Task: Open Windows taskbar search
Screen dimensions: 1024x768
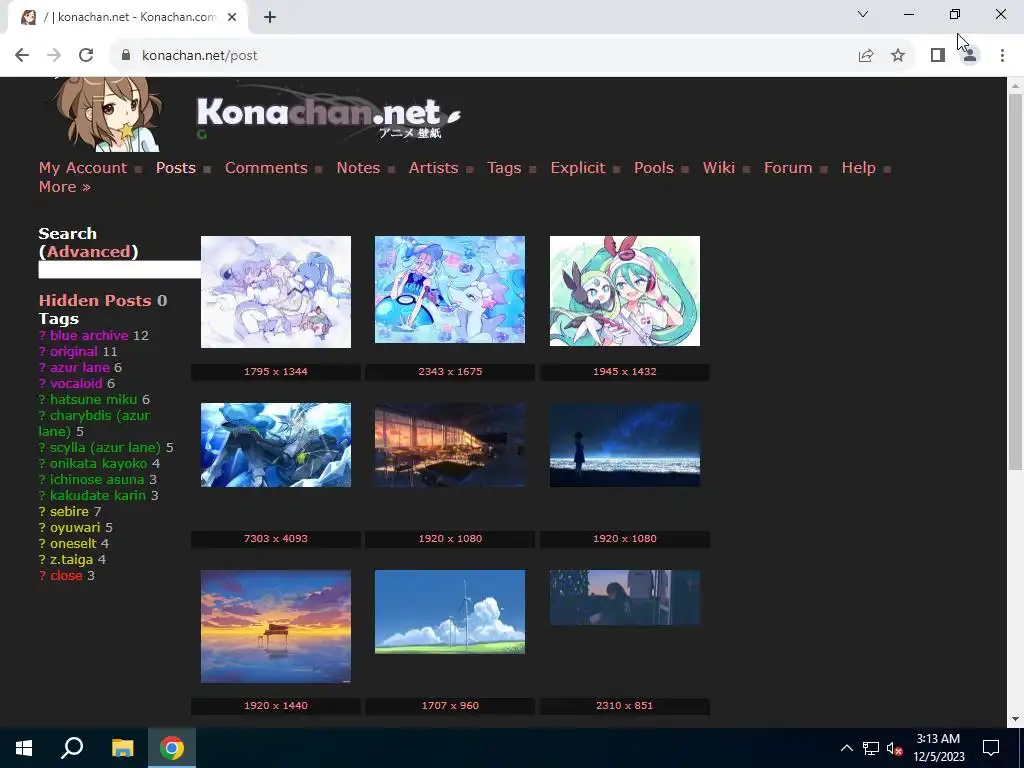Action: (72, 748)
